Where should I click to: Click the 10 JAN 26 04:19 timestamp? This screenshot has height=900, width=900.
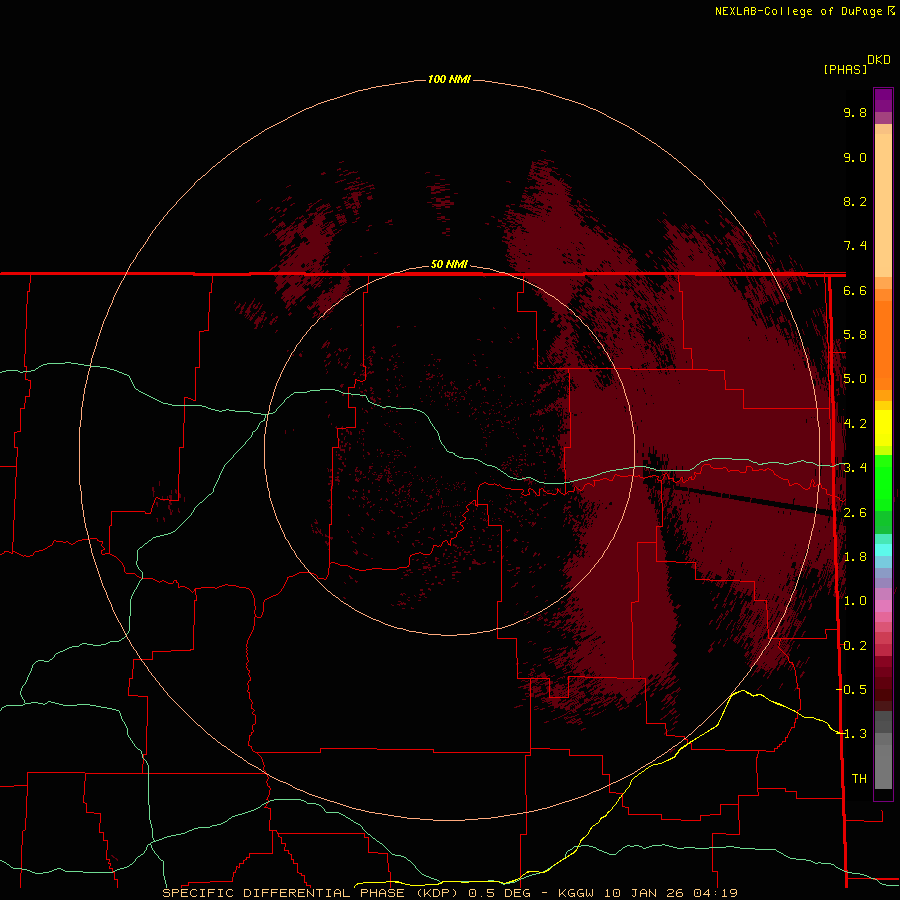(670, 893)
